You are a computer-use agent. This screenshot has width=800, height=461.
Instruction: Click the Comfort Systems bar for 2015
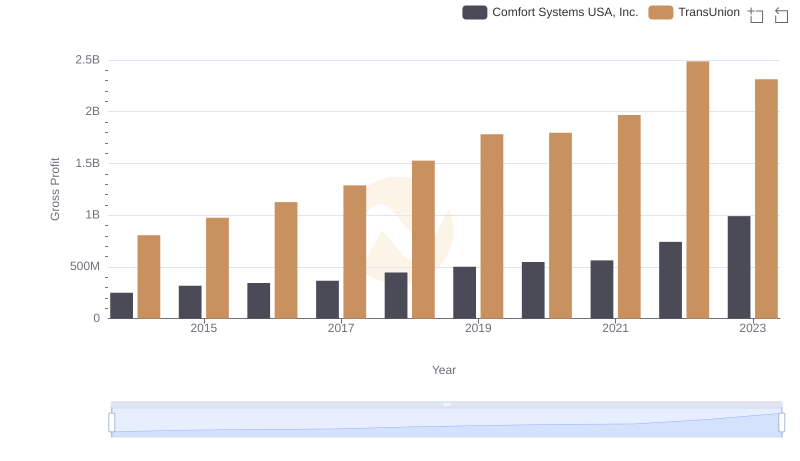click(x=190, y=302)
